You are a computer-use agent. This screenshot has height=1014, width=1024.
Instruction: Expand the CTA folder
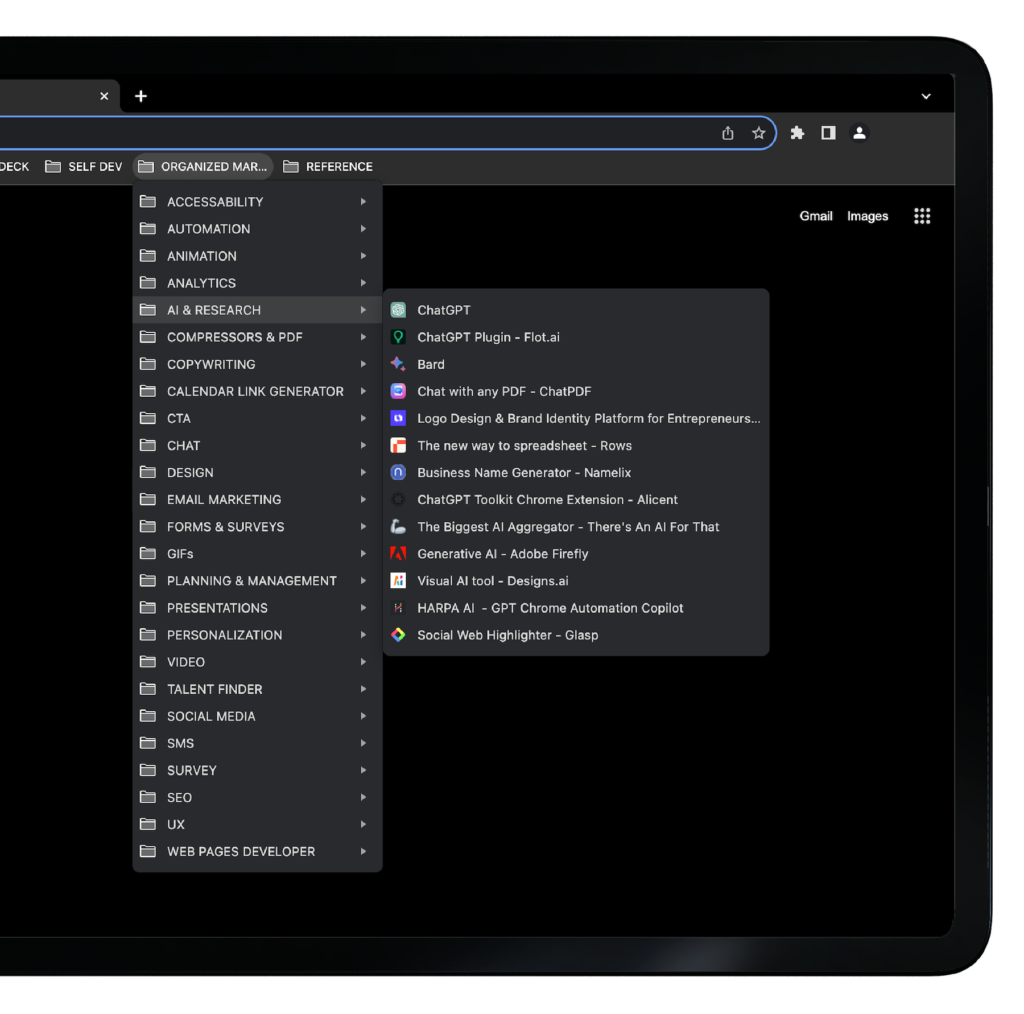click(x=257, y=419)
